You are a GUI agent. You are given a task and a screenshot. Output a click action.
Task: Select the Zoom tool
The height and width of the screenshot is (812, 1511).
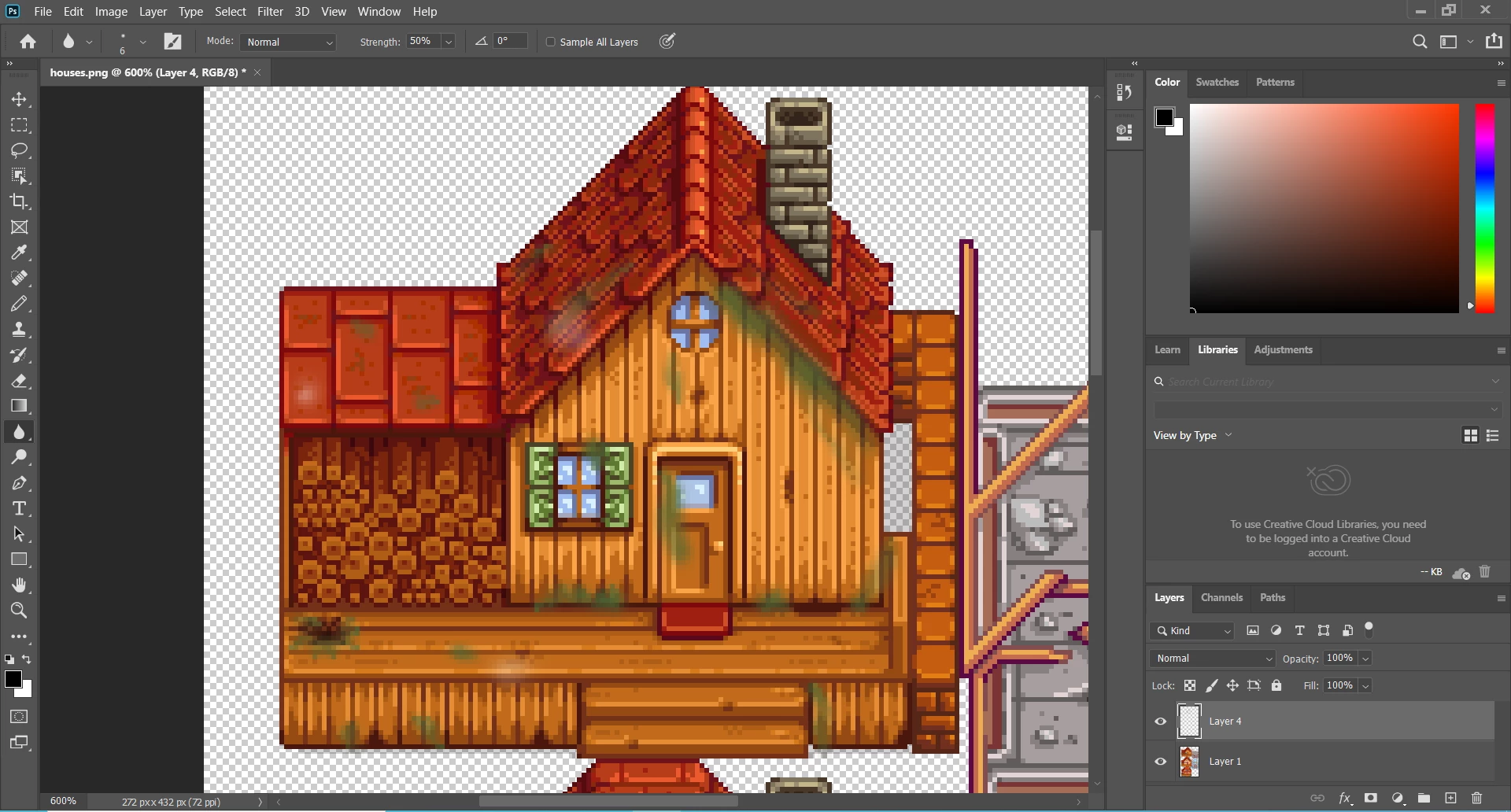20,611
